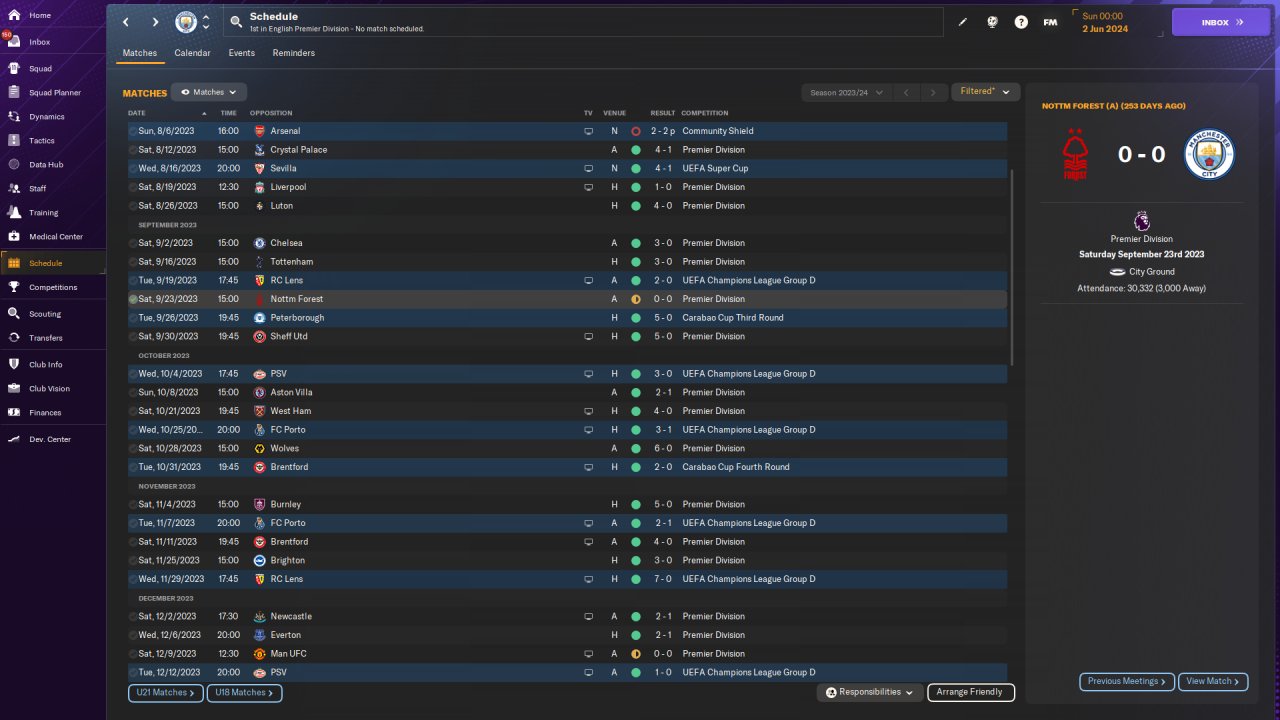Toggle the selection circle for the Newcastle match

(133, 616)
